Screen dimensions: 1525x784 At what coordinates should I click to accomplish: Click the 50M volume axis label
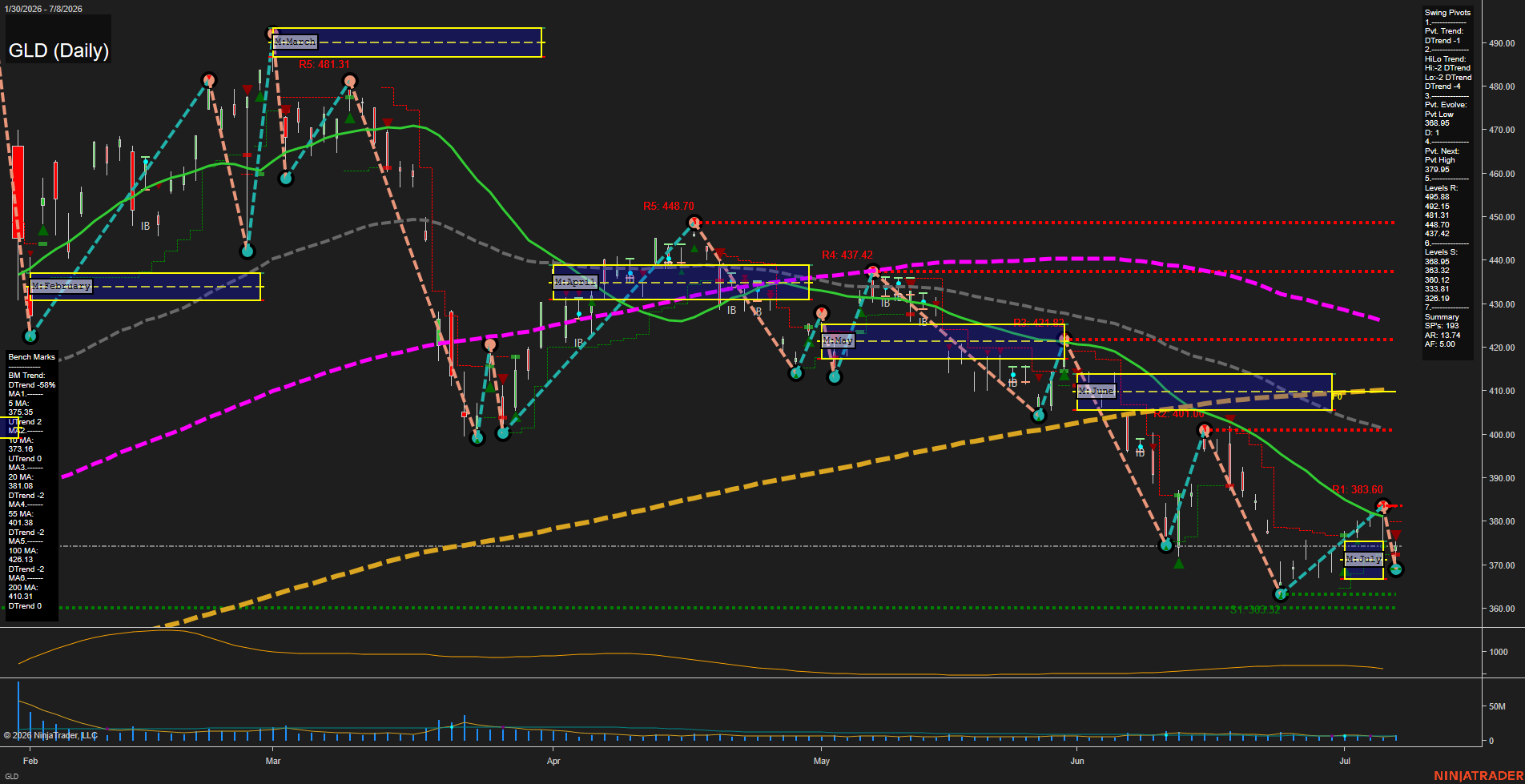tap(1497, 707)
